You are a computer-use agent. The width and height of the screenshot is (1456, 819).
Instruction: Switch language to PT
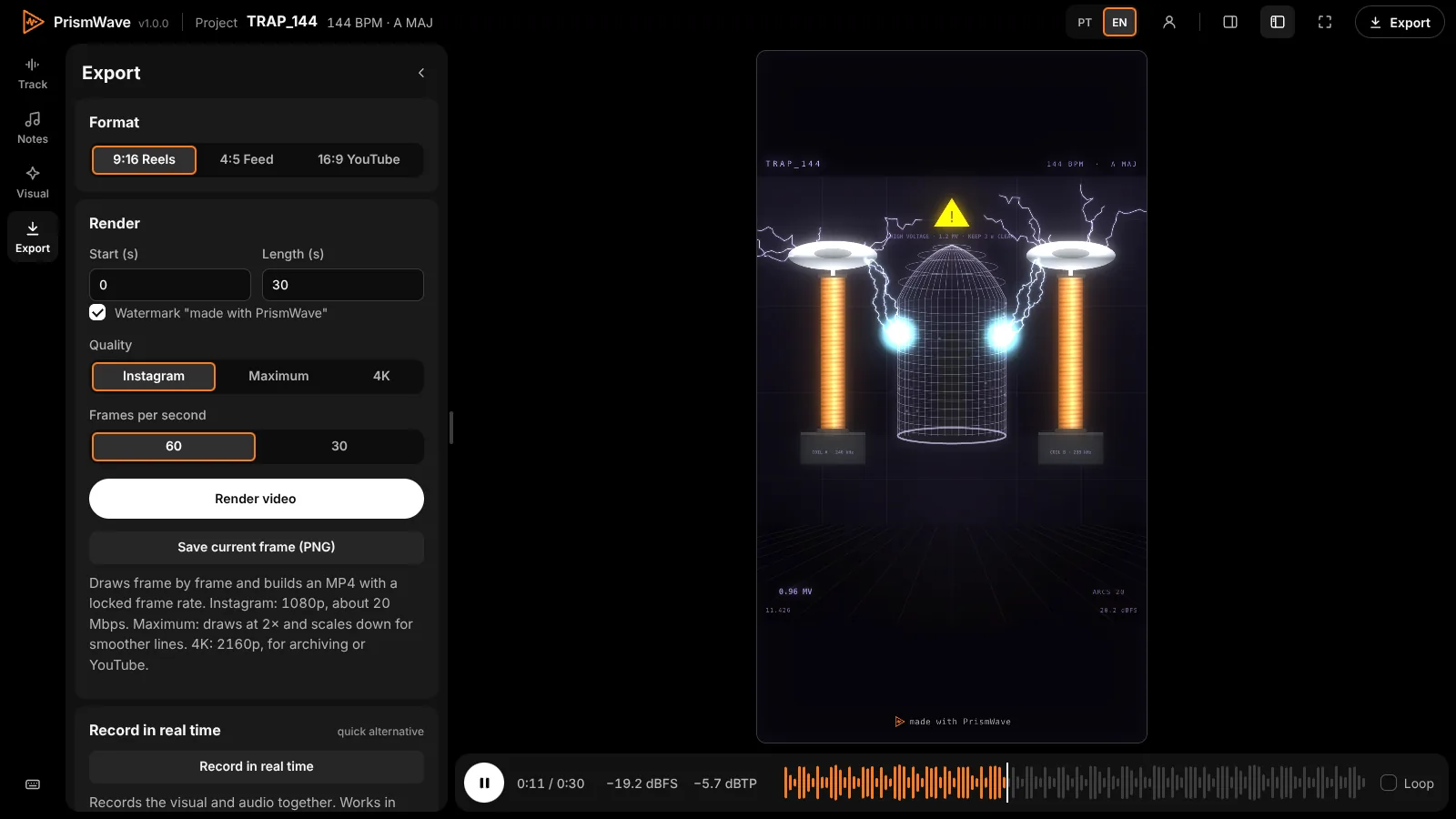tap(1085, 23)
